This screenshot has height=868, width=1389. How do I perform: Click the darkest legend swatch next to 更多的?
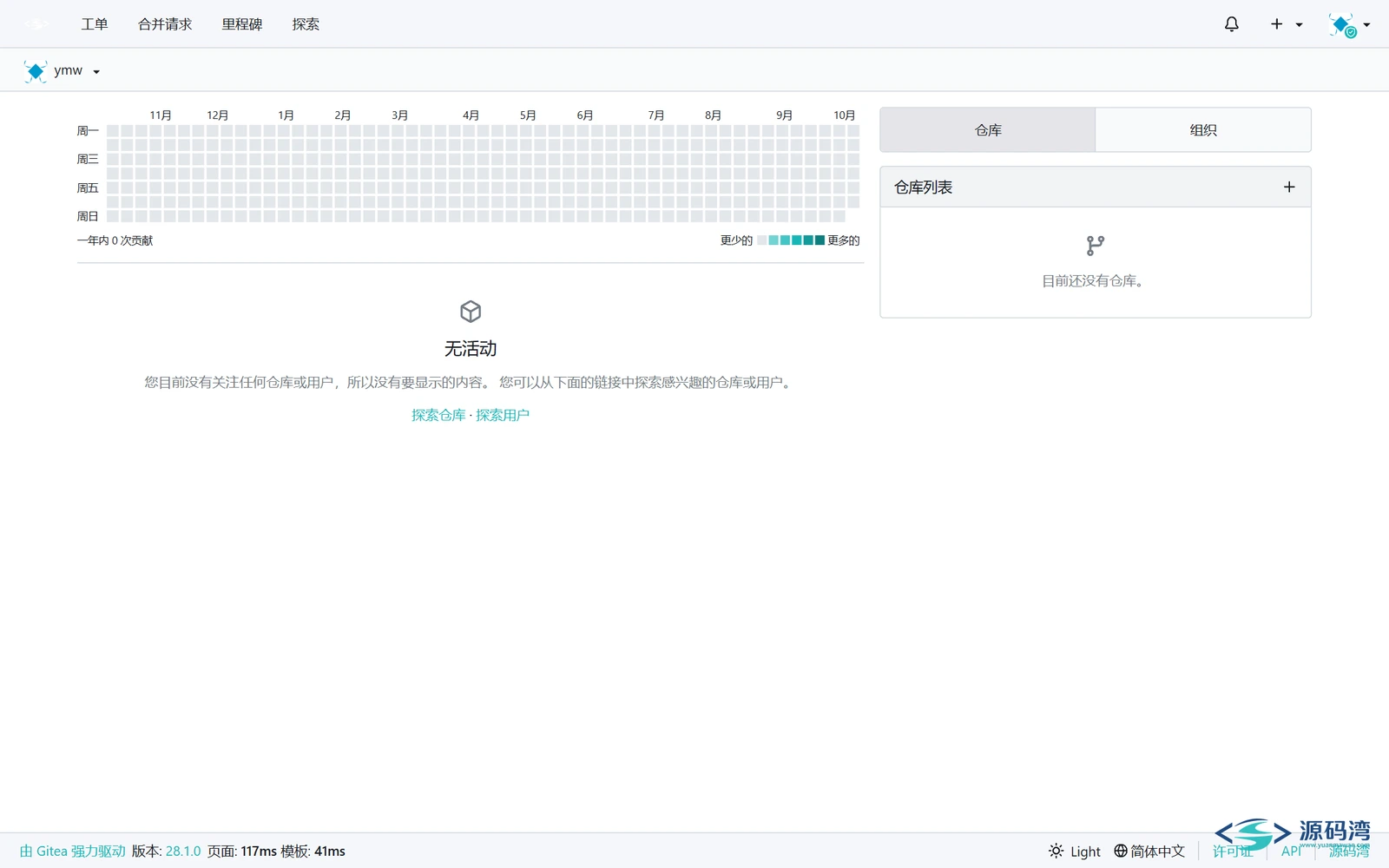[820, 240]
